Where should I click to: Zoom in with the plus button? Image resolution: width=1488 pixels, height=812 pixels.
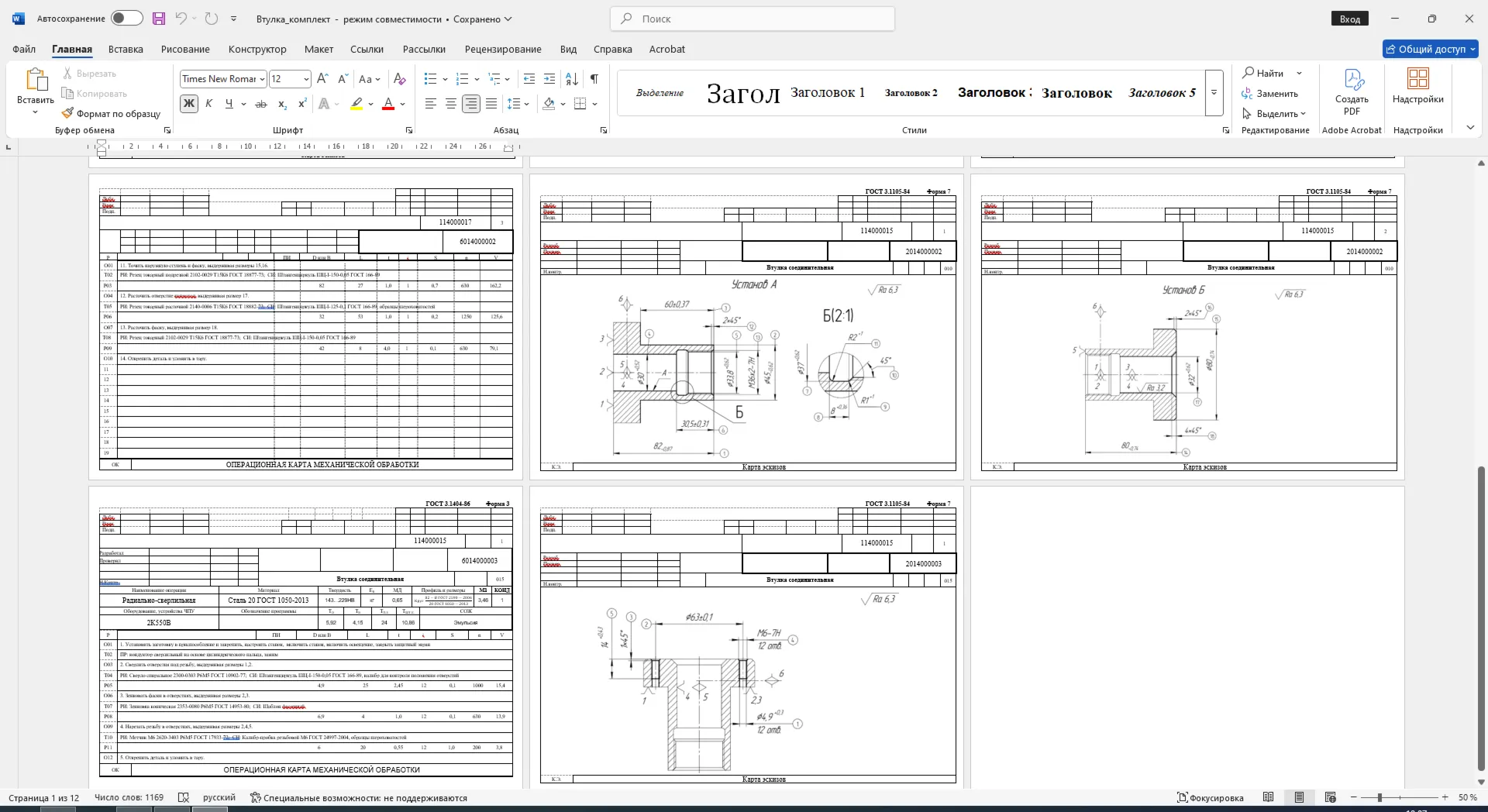click(1445, 797)
